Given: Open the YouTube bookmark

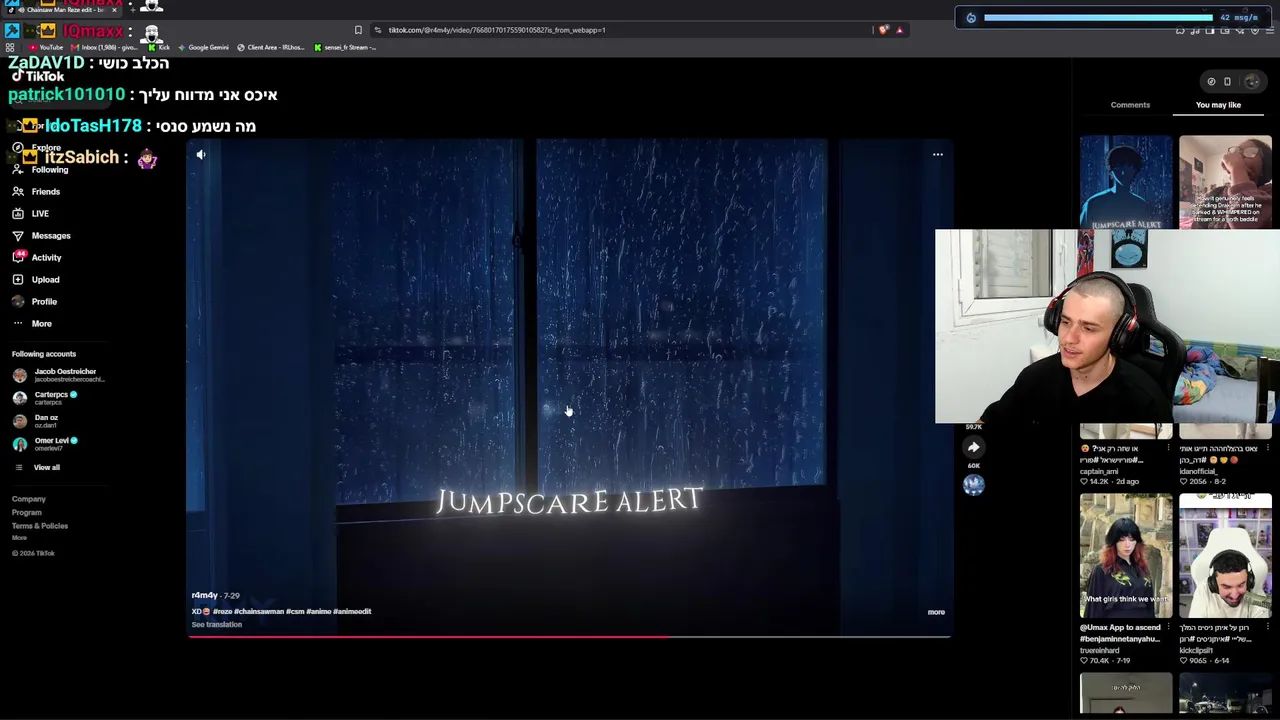Looking at the screenshot, I should click(46, 47).
